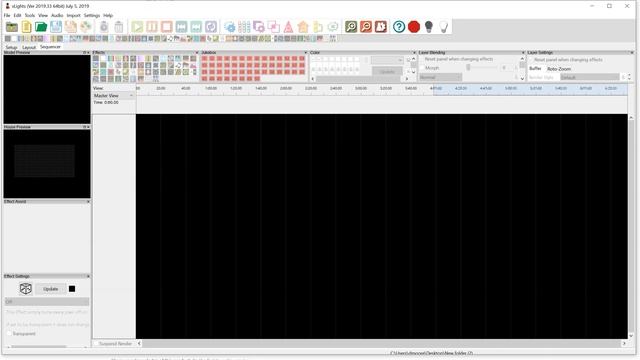Image resolution: width=640 pixels, height=360 pixels.
Task: Click the orange House Preview icon
Action: click(x=303, y=27)
